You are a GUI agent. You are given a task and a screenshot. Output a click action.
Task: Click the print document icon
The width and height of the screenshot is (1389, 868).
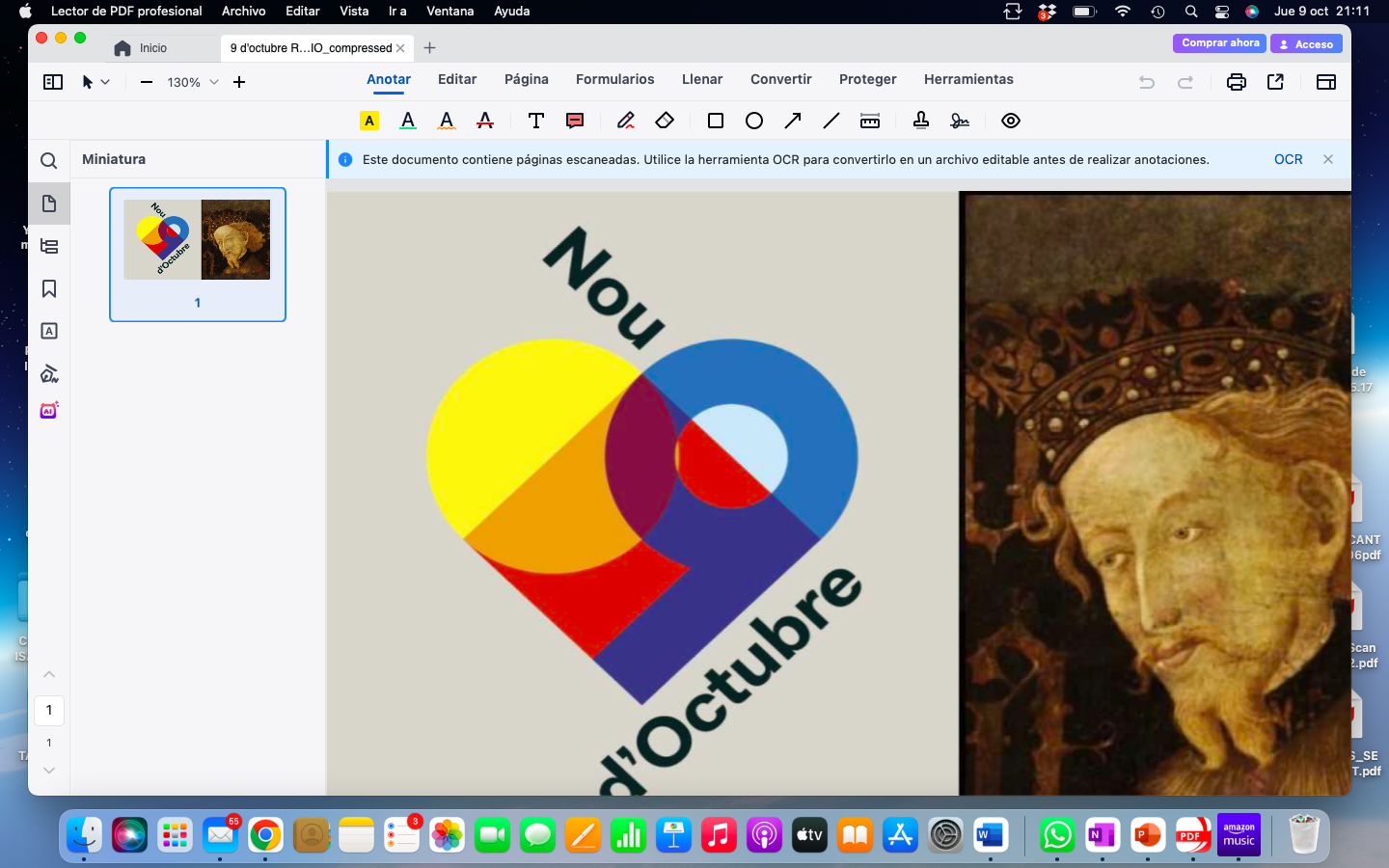pyautogui.click(x=1236, y=82)
